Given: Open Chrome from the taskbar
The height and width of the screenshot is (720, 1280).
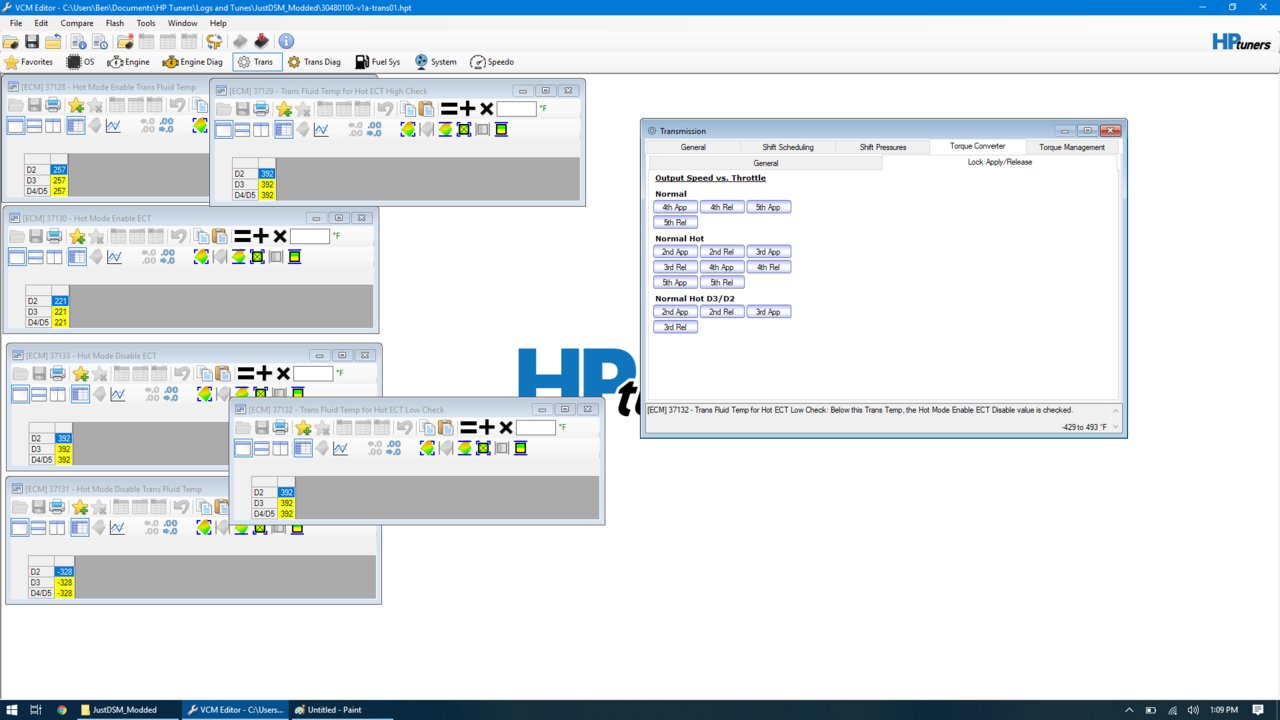Looking at the screenshot, I should 61,710.
